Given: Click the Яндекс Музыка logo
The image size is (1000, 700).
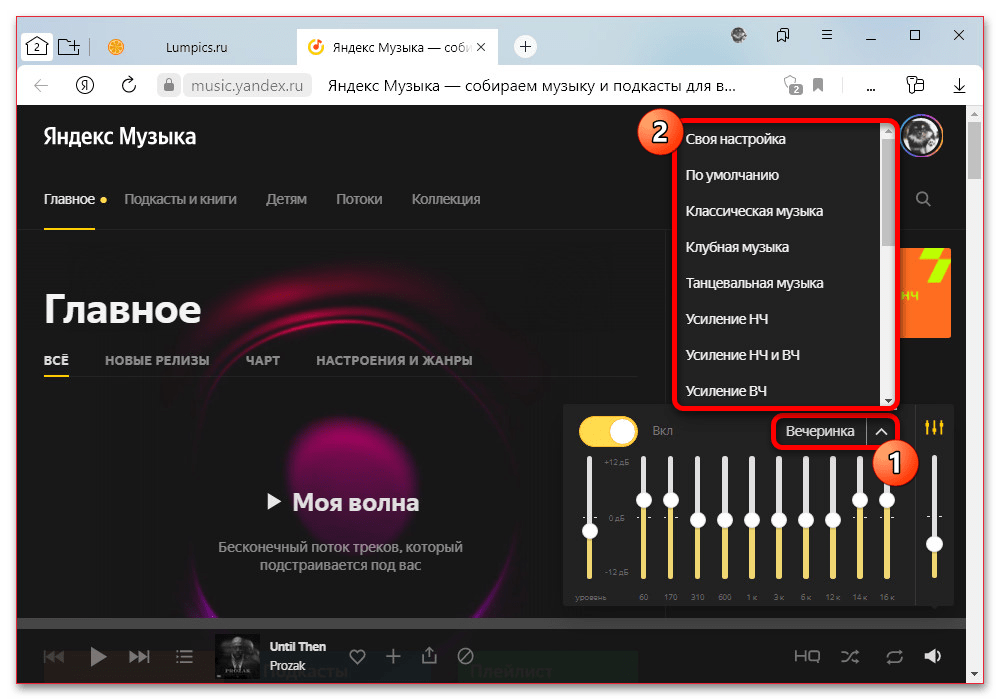Looking at the screenshot, I should tap(120, 136).
